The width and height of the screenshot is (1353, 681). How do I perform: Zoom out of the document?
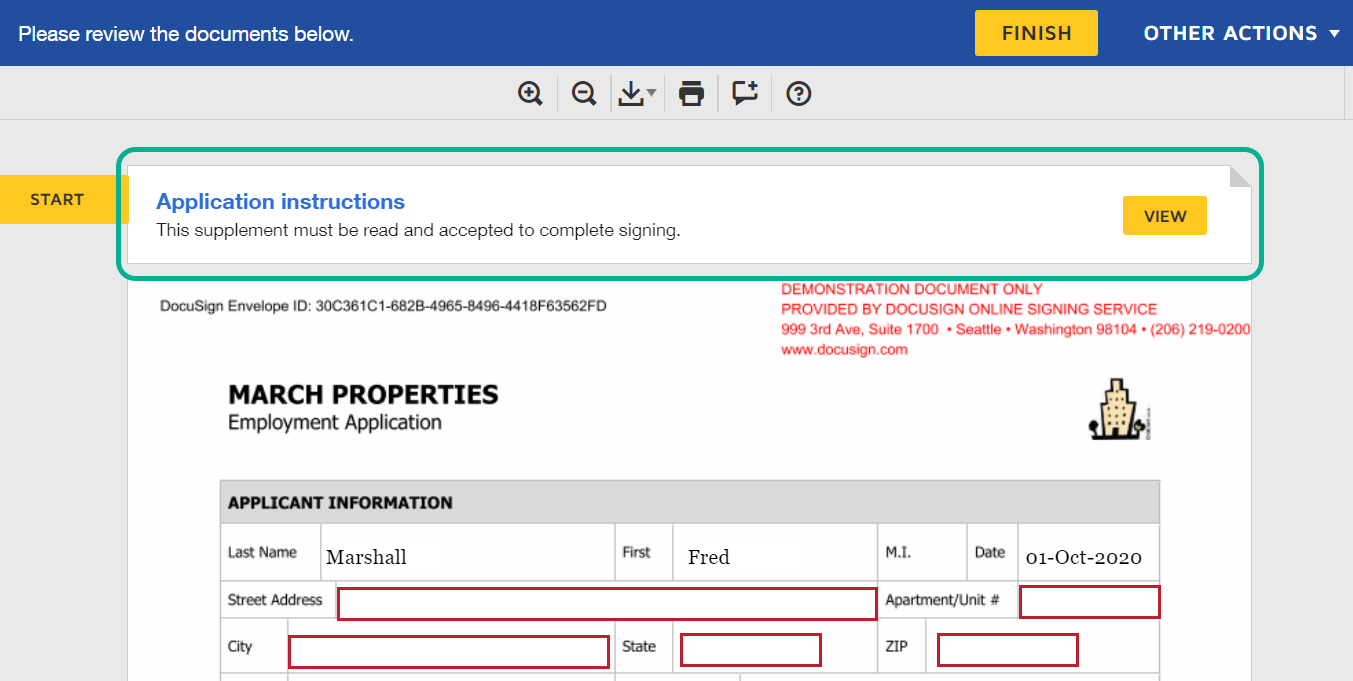(x=584, y=94)
